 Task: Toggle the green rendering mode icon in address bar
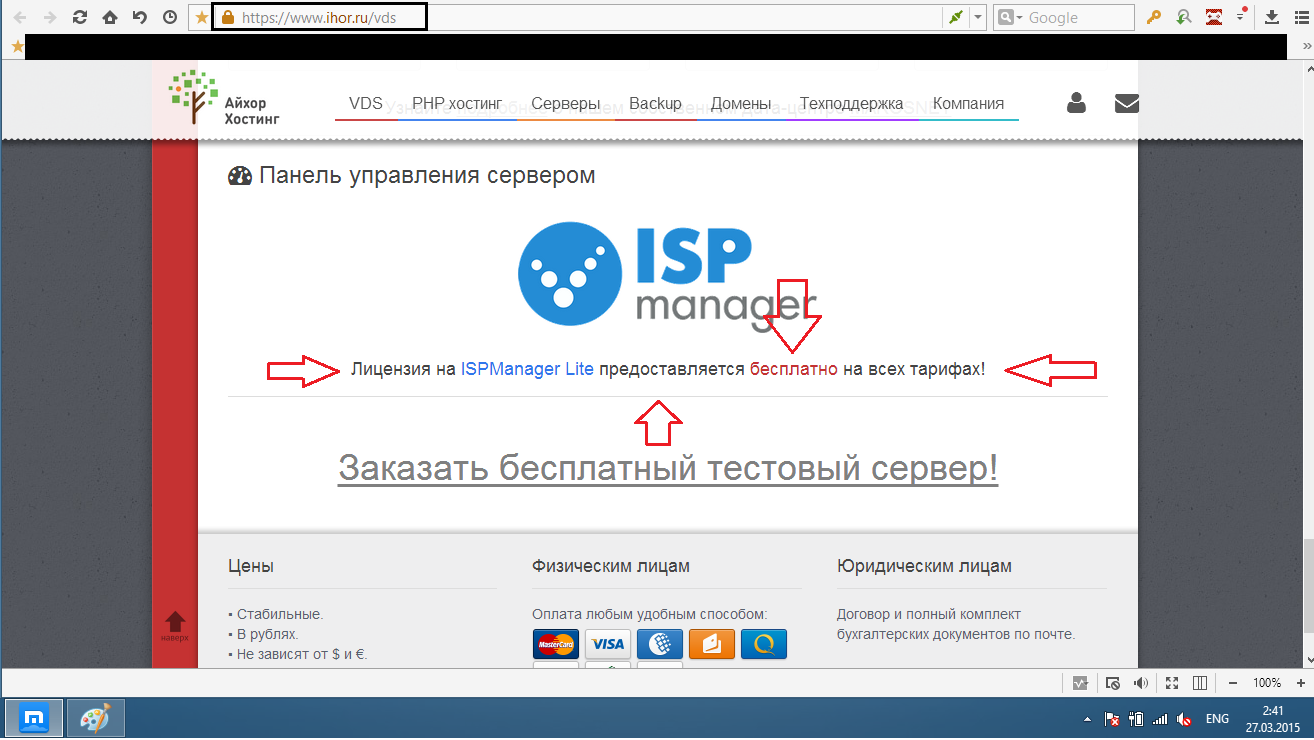pyautogui.click(x=956, y=17)
